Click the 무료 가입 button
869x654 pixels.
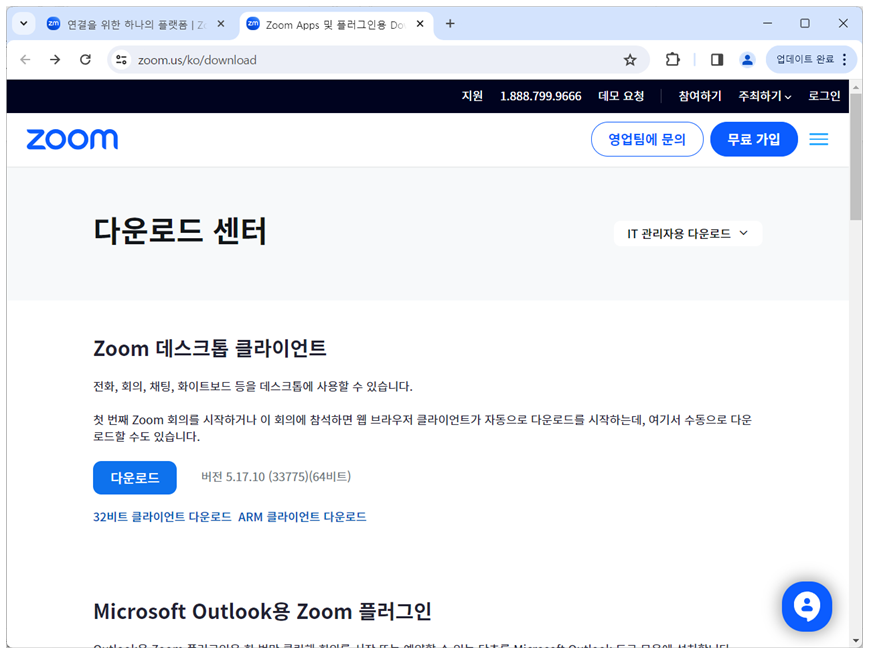[x=754, y=139]
